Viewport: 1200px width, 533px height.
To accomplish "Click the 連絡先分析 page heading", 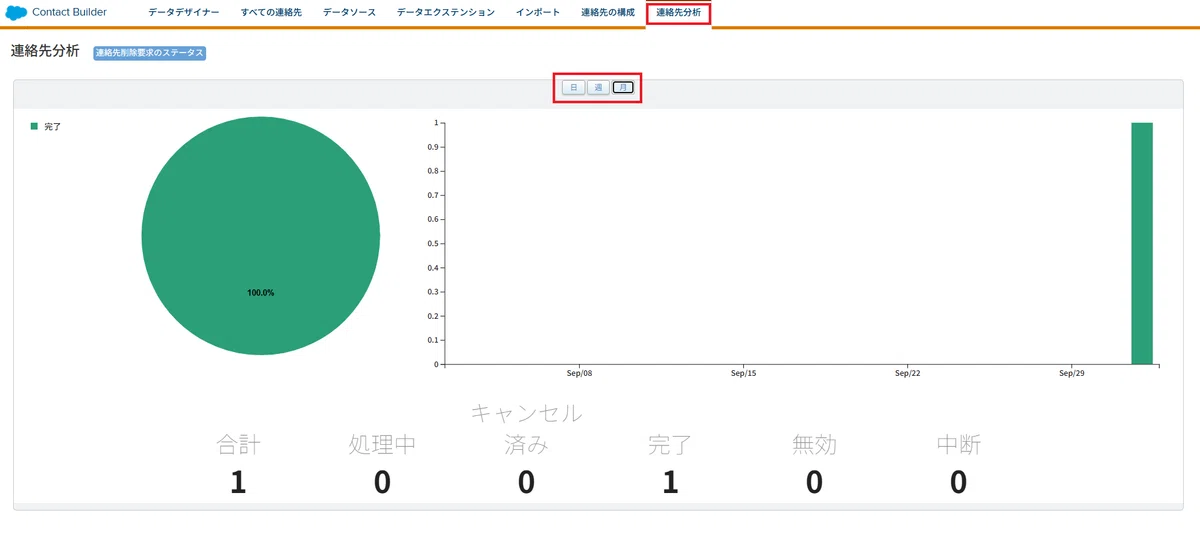I will [45, 52].
